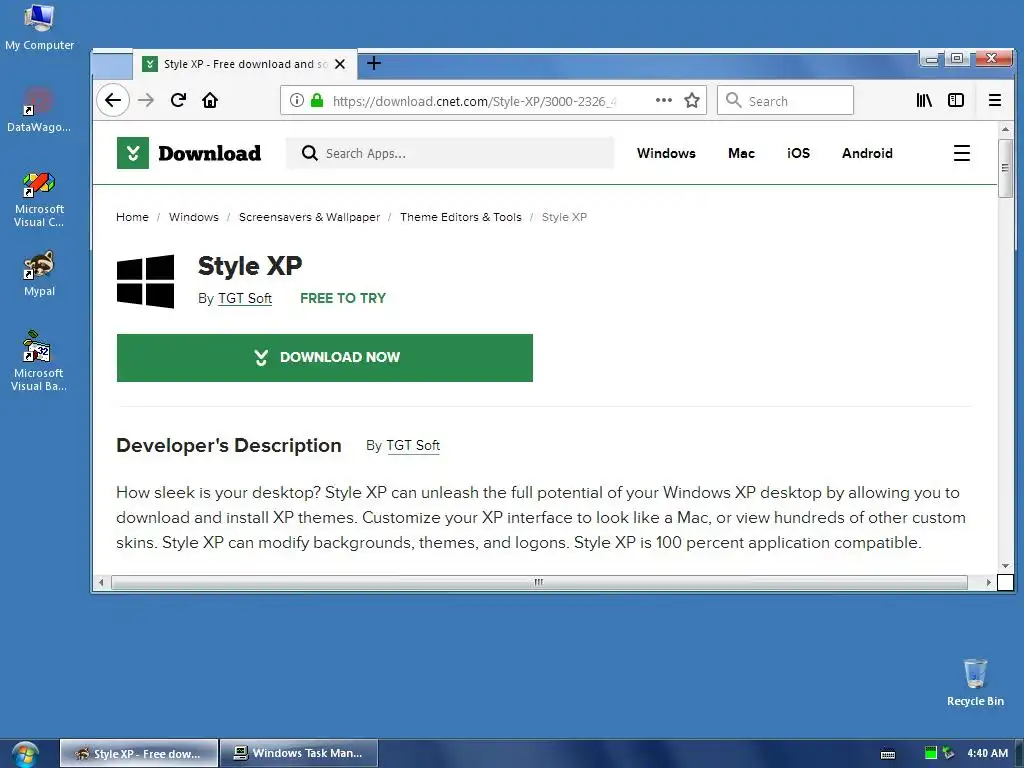Open the Android category in site nav
1024x768 pixels.
[x=867, y=153]
